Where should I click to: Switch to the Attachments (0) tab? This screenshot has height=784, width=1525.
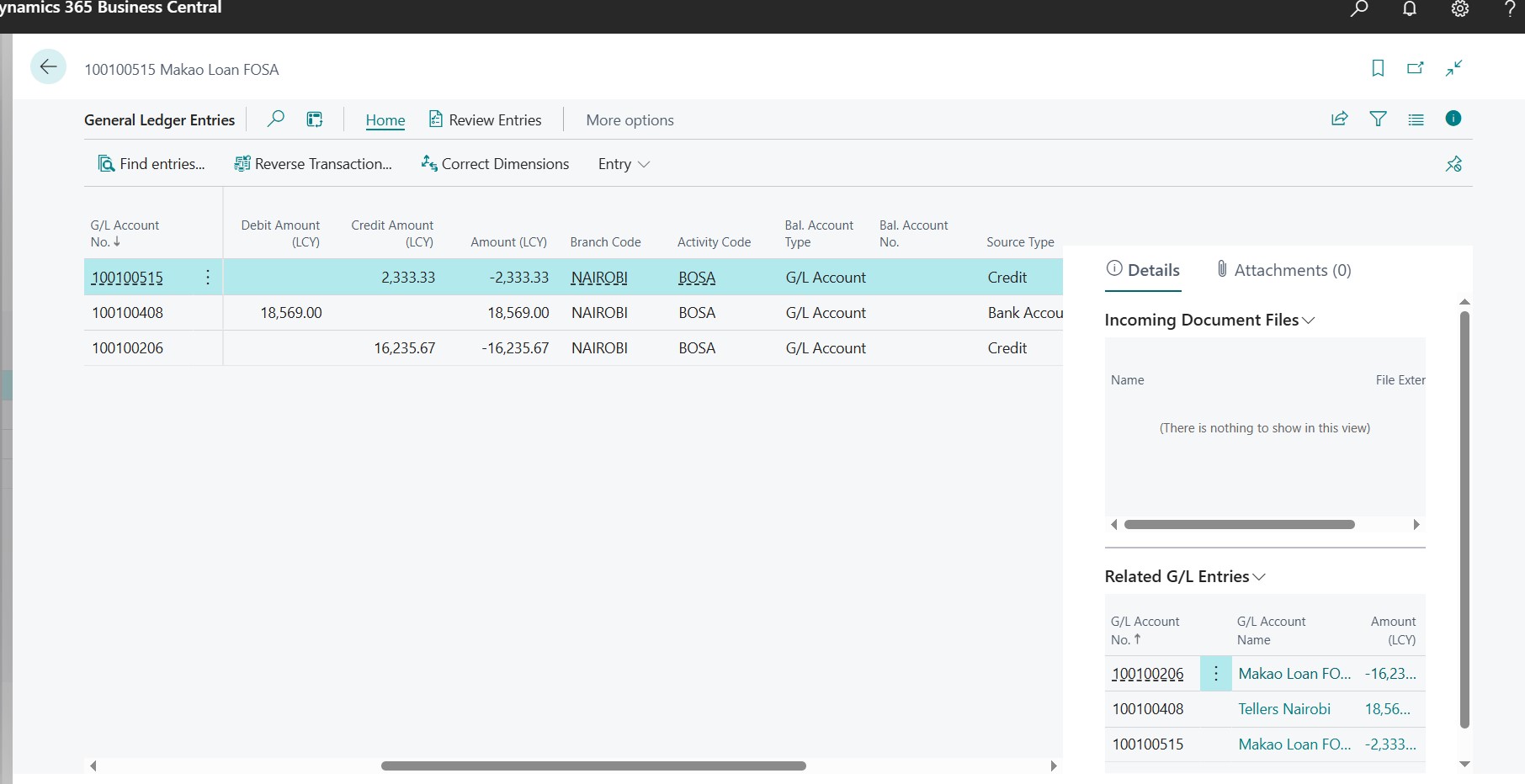pos(1283,270)
